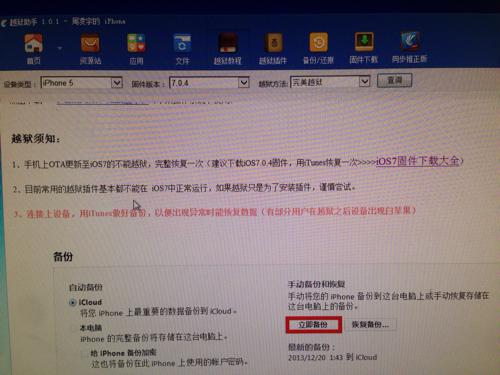The image size is (500, 375).
Task: Click the 查询 query button
Action: tap(395, 80)
